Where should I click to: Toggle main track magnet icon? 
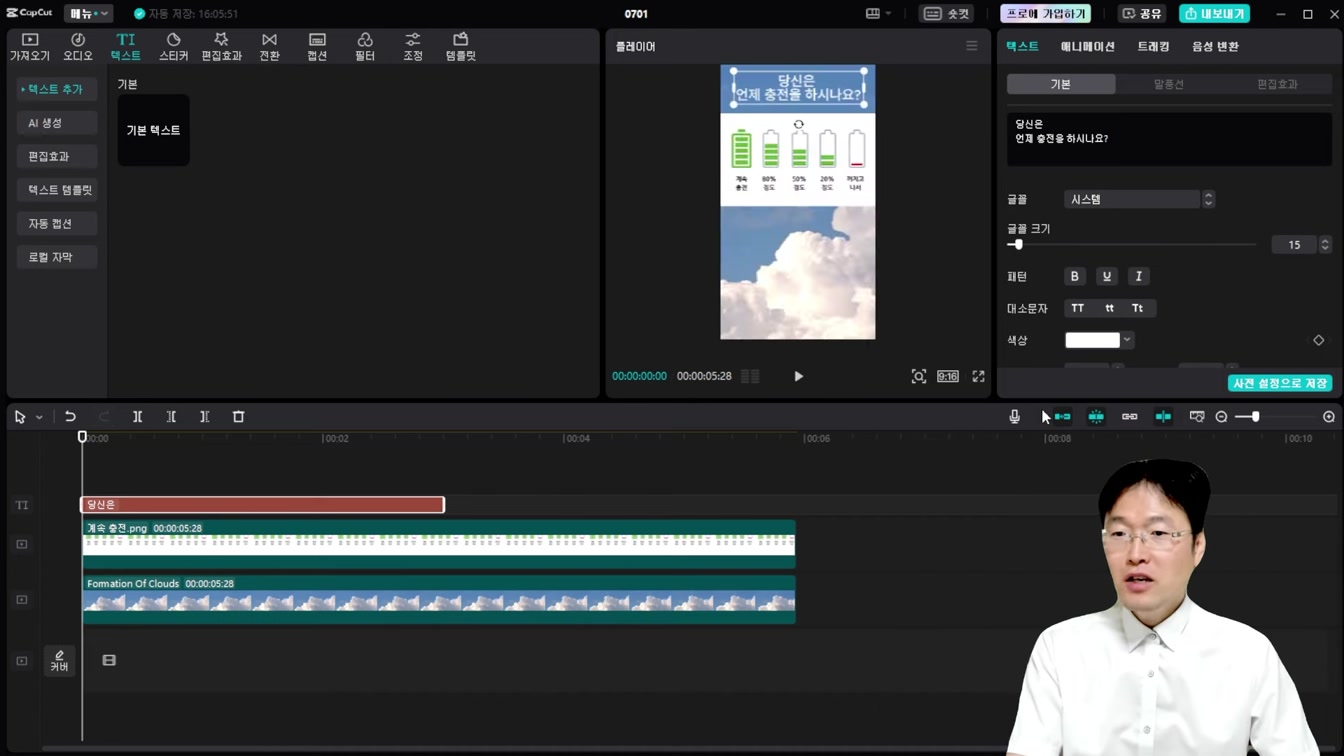[x=1062, y=417]
